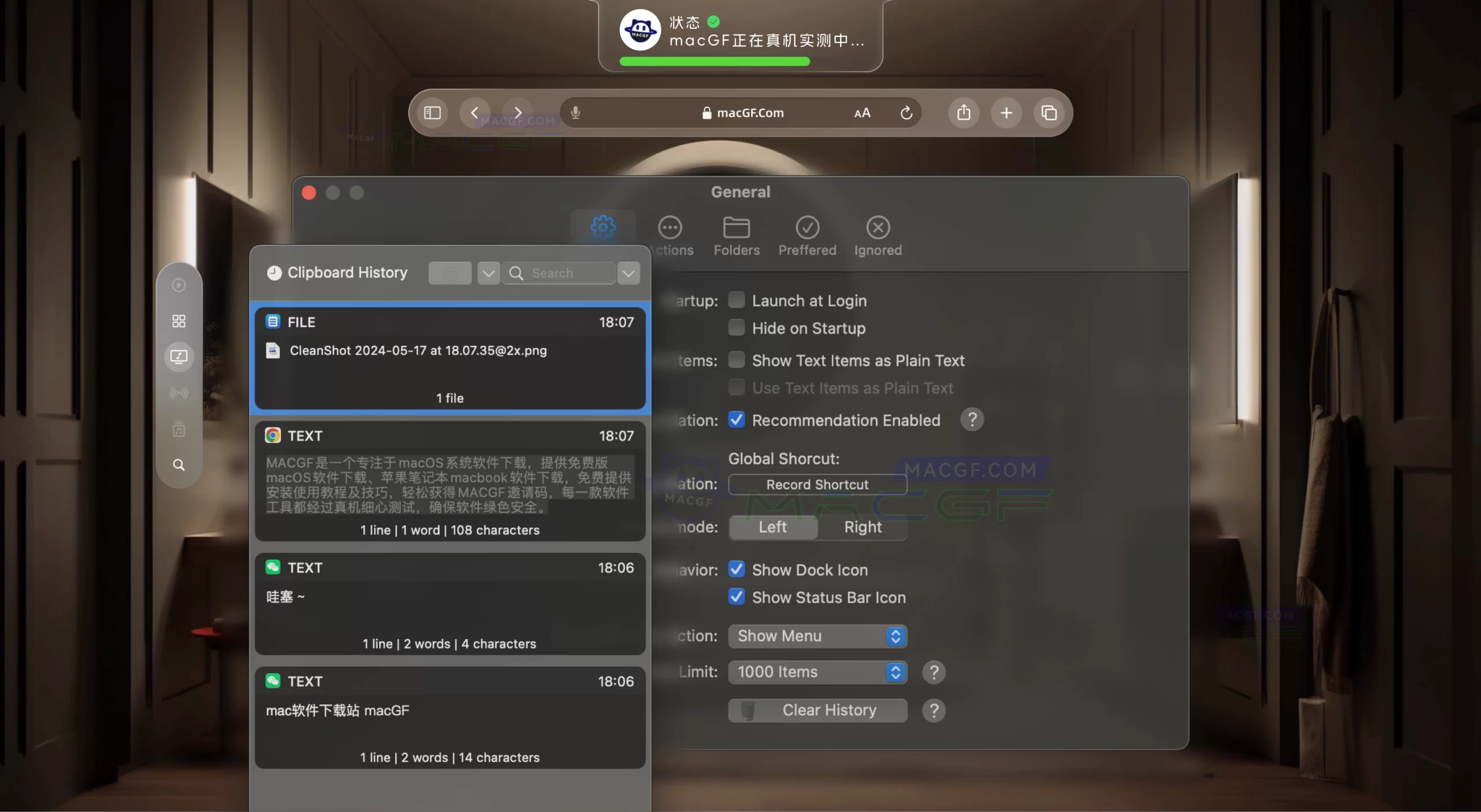Switch to the Folders settings panel
The width and height of the screenshot is (1481, 812).
click(x=736, y=235)
